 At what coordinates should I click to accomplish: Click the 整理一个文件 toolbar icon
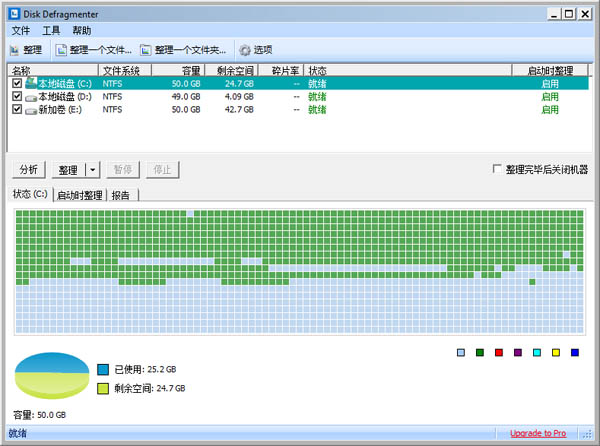click(x=61, y=49)
